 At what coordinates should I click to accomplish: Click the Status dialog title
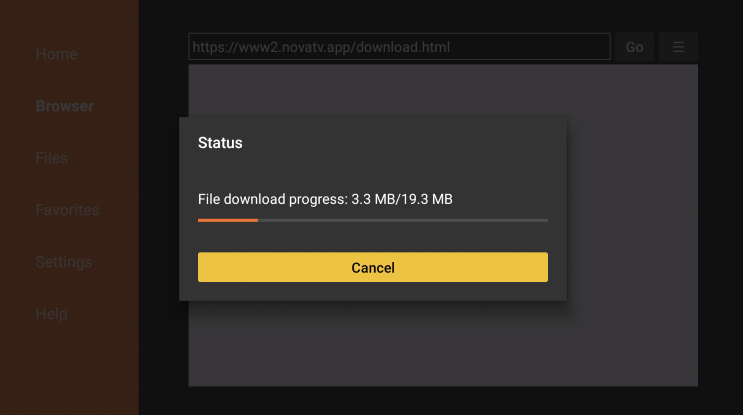[x=220, y=143]
